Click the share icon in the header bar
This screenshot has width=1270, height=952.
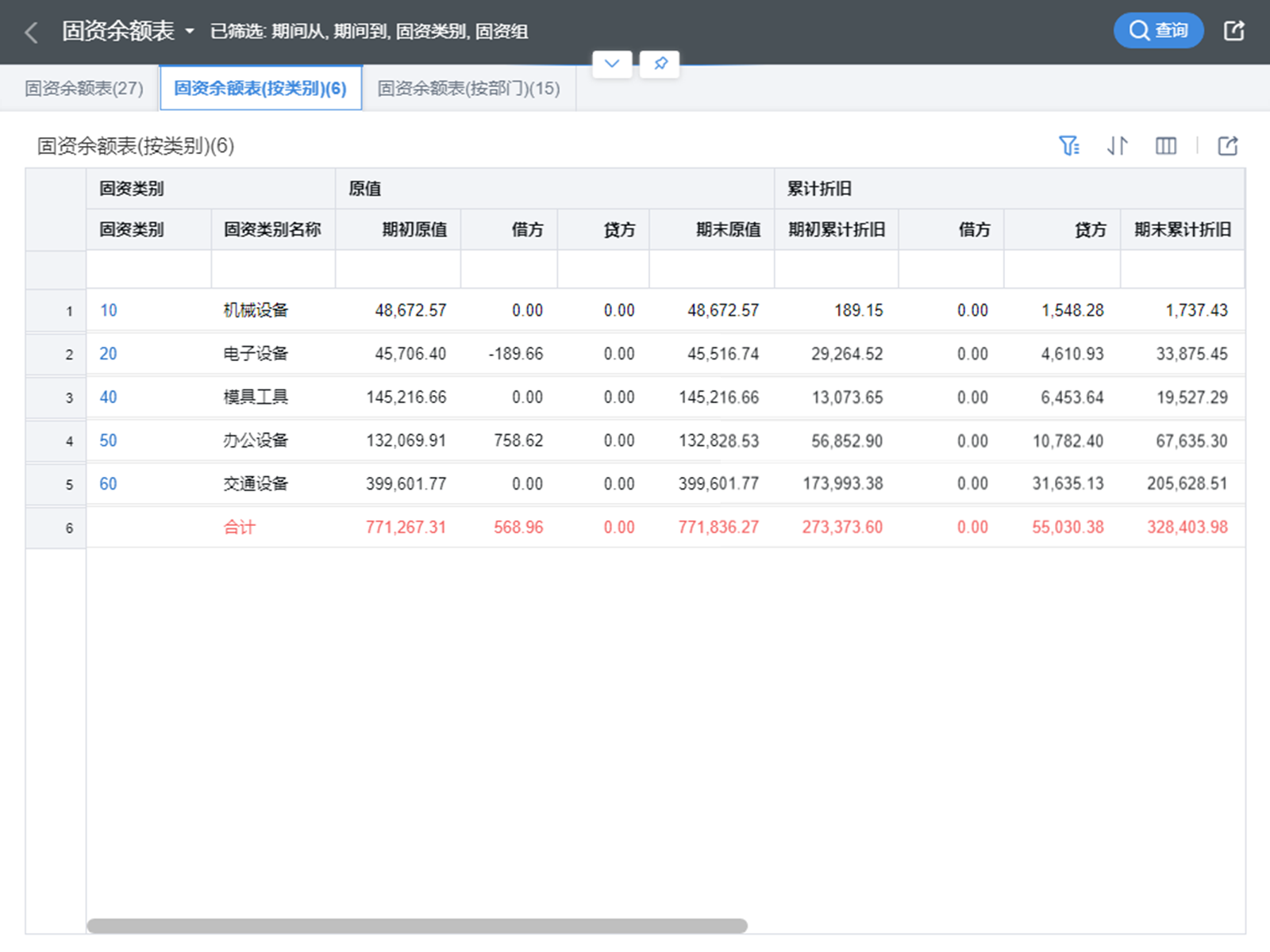[x=1233, y=31]
